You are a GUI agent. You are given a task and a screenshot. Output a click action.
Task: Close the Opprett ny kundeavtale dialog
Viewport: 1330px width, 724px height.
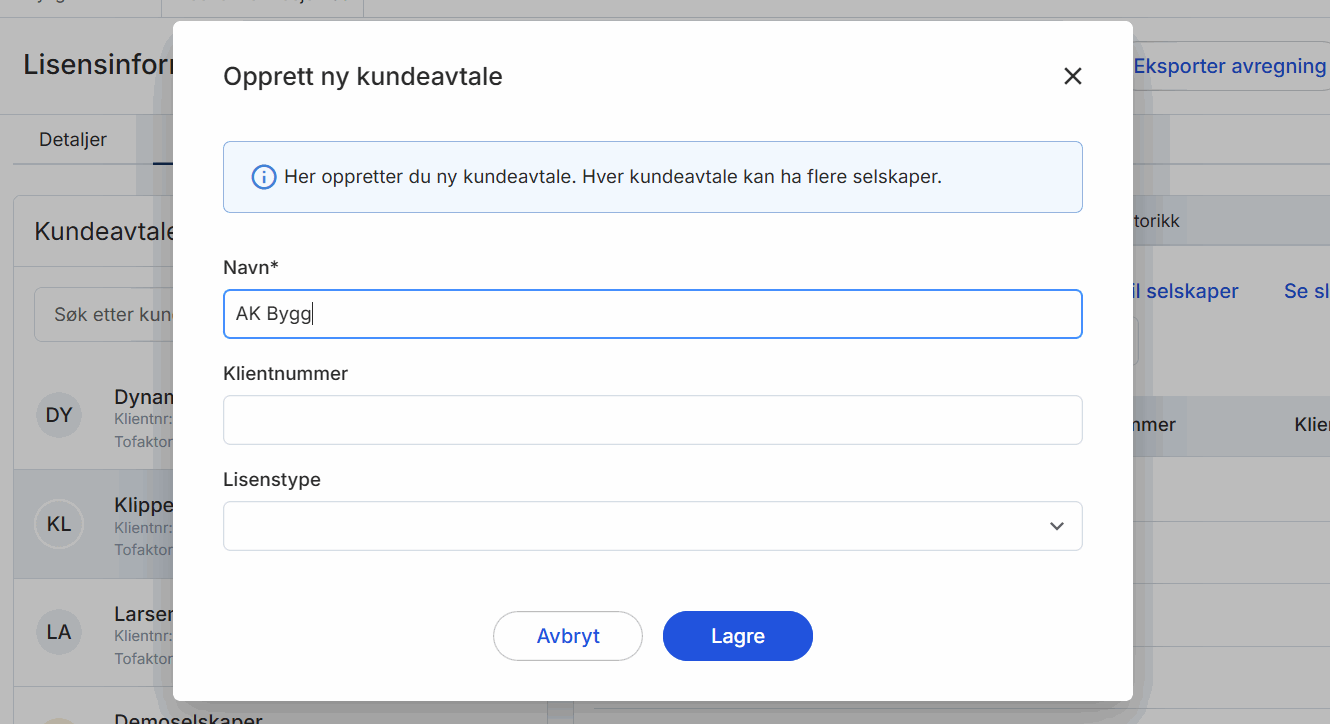(x=1072, y=76)
